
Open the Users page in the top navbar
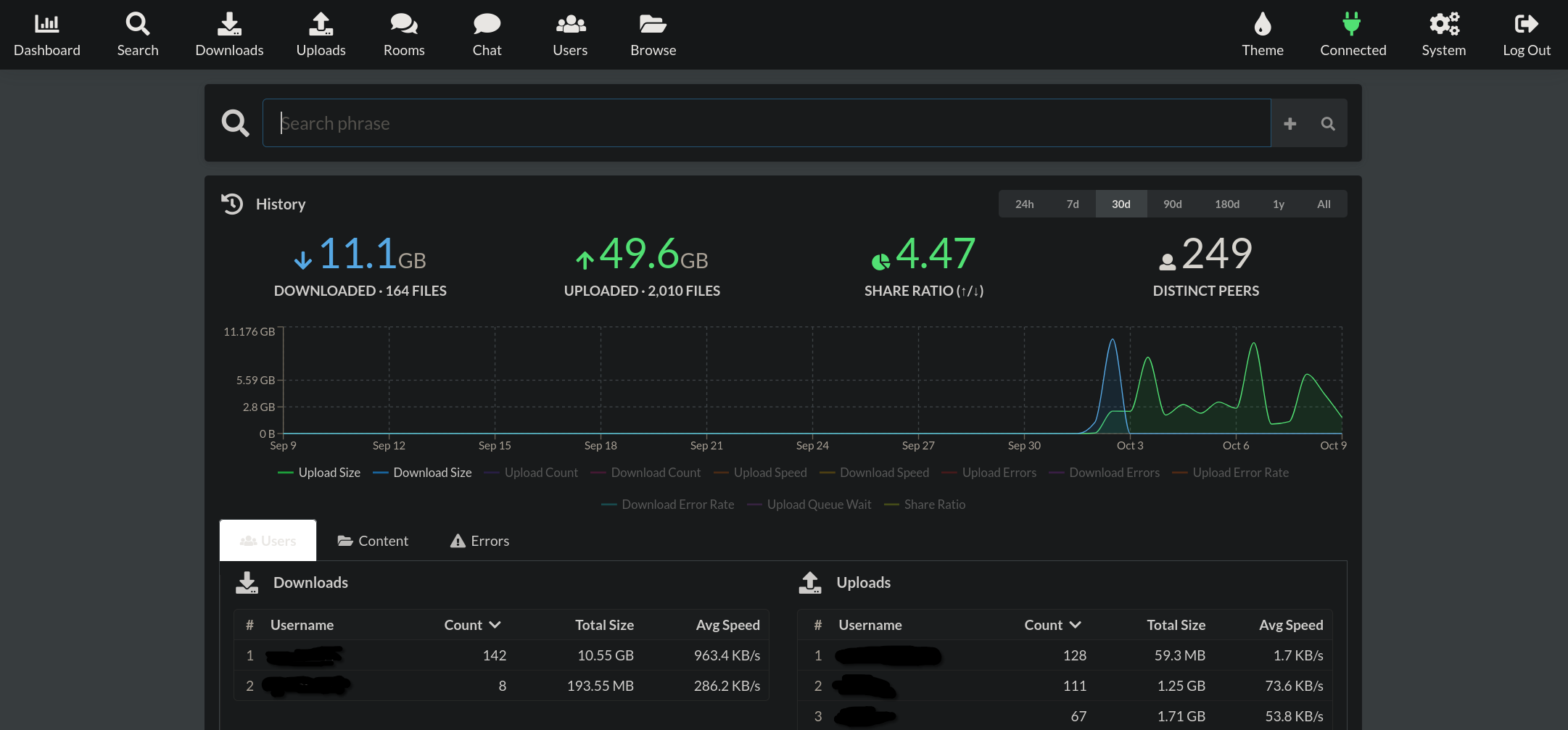[x=570, y=35]
